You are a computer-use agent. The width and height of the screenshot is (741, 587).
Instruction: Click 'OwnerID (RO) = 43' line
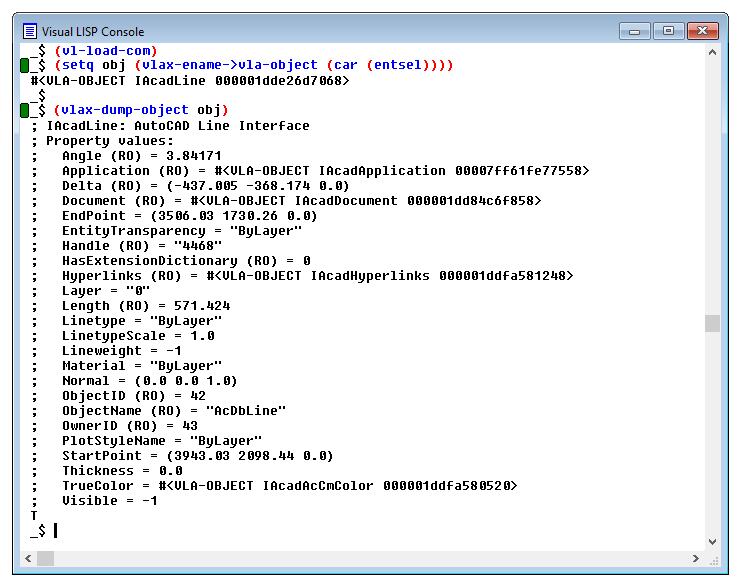[x=130, y=426]
